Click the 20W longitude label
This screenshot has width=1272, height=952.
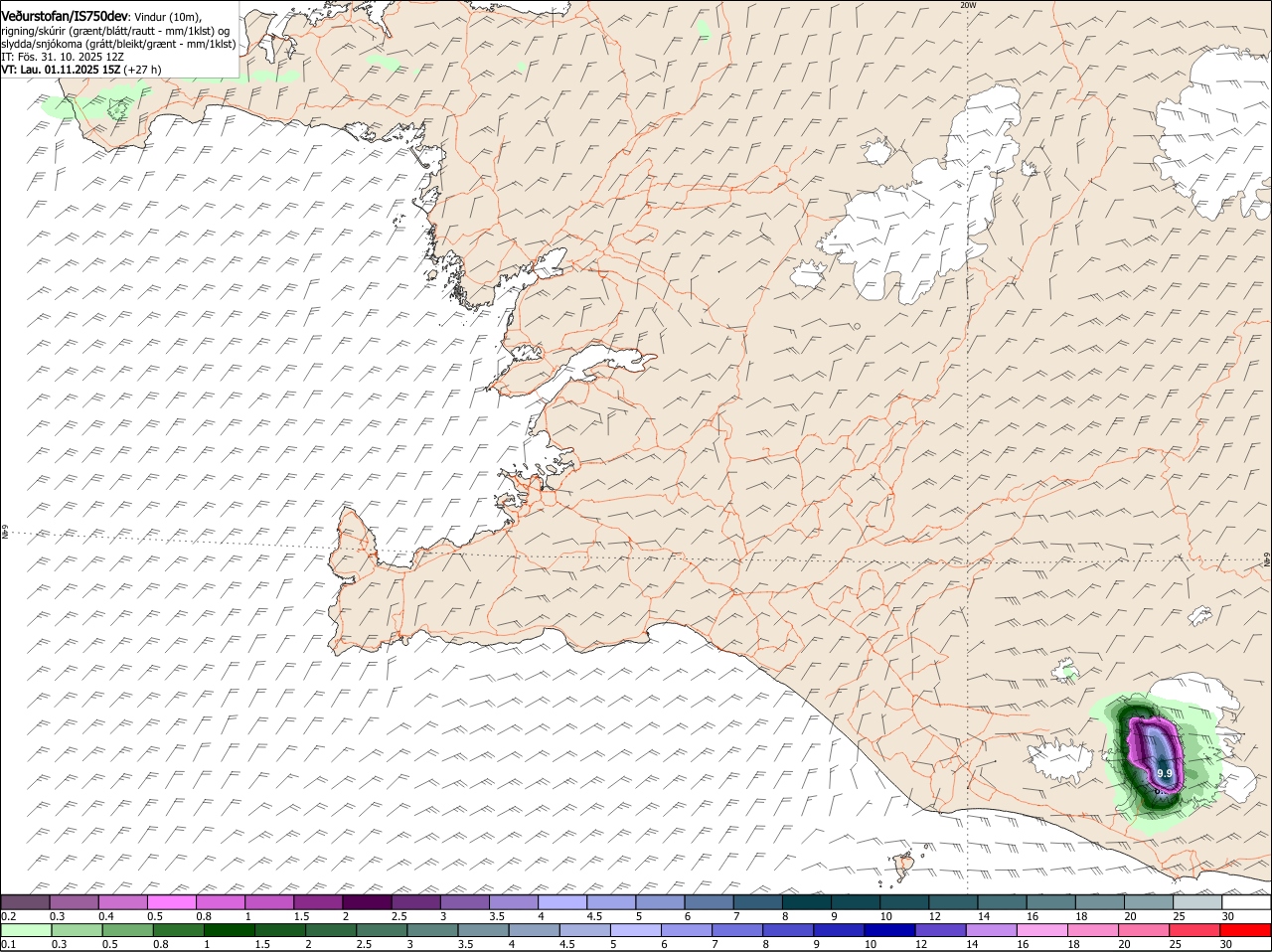pyautogui.click(x=968, y=5)
